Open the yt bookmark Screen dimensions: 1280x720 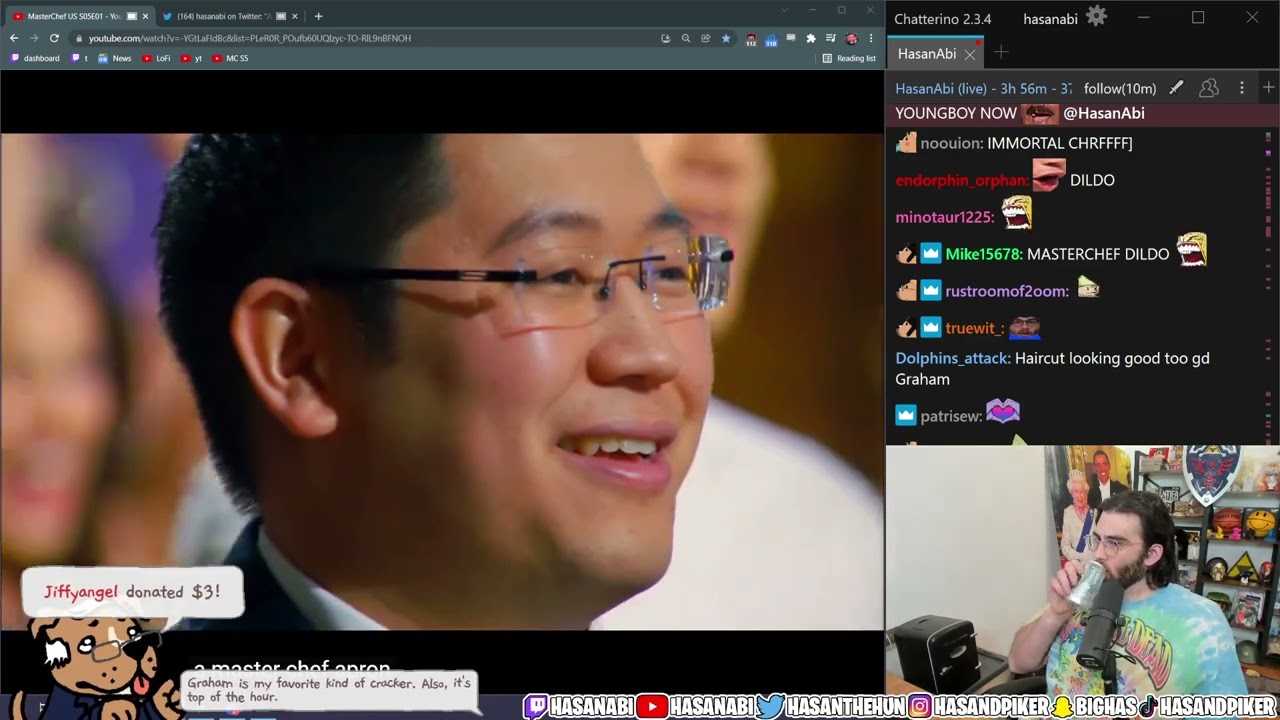[x=192, y=58]
